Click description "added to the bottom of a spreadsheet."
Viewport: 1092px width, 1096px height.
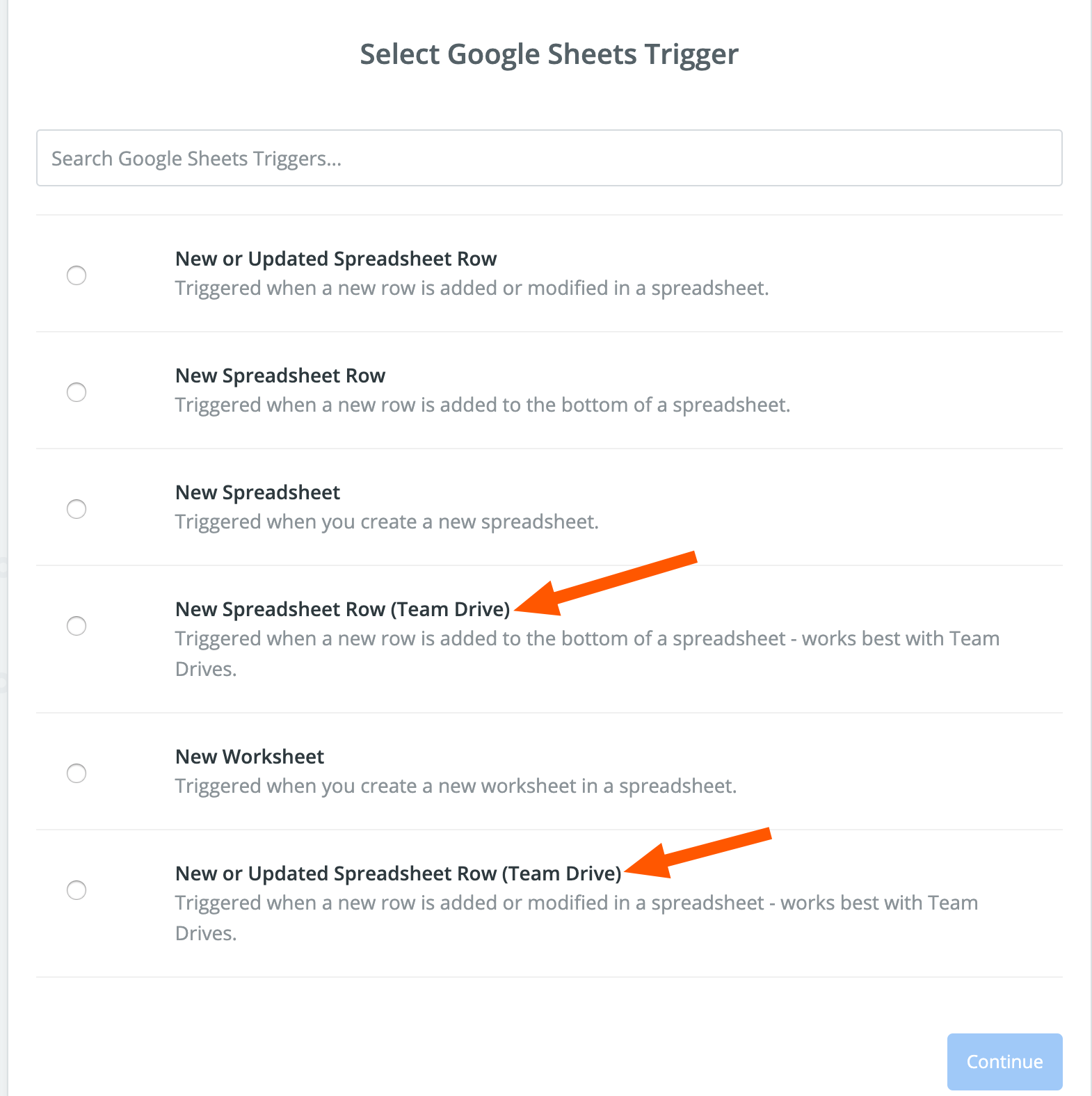[x=483, y=405]
